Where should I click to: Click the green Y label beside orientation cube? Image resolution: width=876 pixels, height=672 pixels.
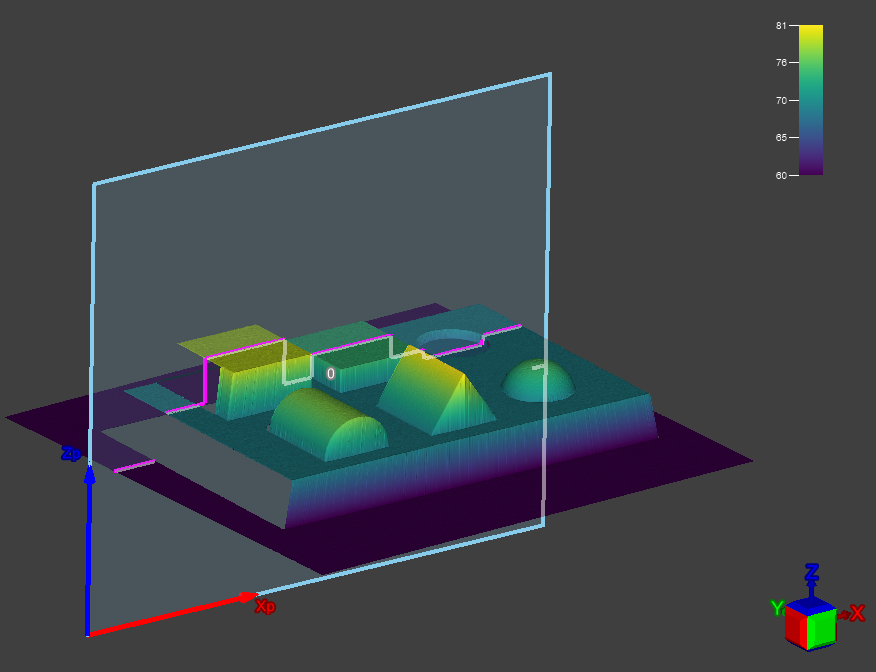coord(776,608)
